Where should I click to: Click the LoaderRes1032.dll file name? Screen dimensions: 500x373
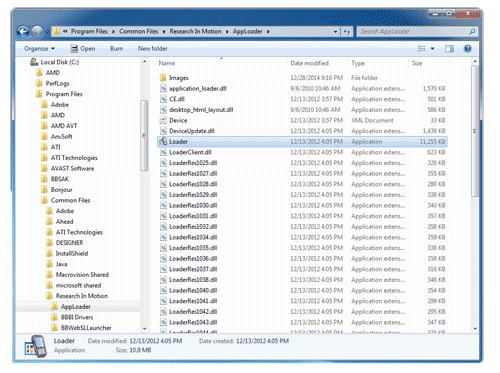(193, 227)
